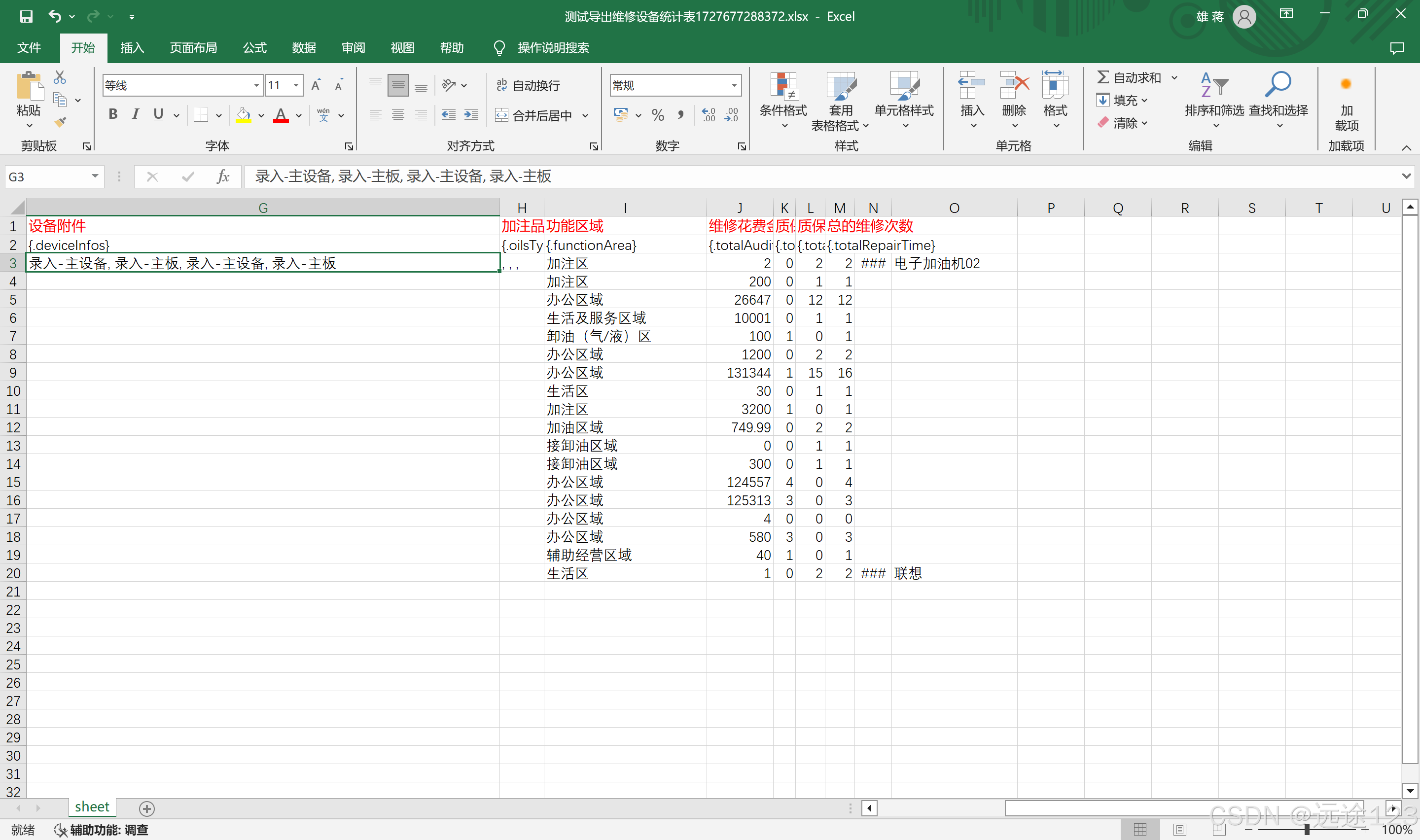Open the 公式 ribbon tab
Screen dimensions: 1420x840
[255, 47]
